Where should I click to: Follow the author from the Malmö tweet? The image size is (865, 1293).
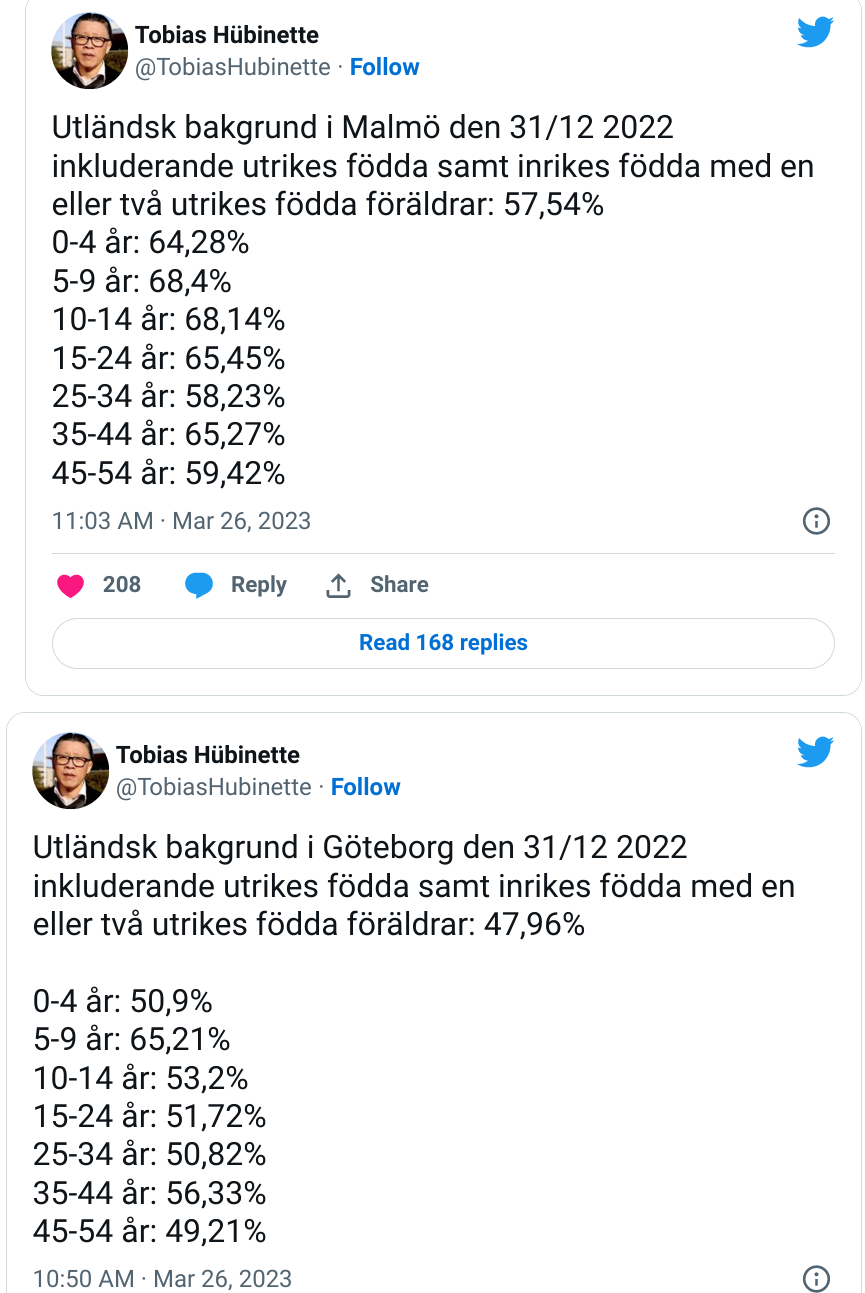[384, 67]
